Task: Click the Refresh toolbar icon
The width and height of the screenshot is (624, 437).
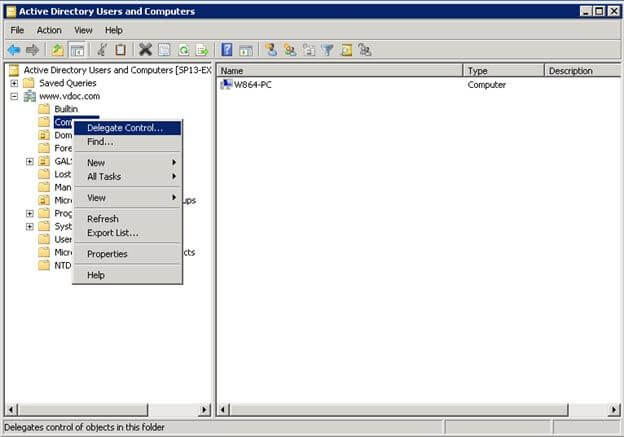Action: pyautogui.click(x=183, y=50)
